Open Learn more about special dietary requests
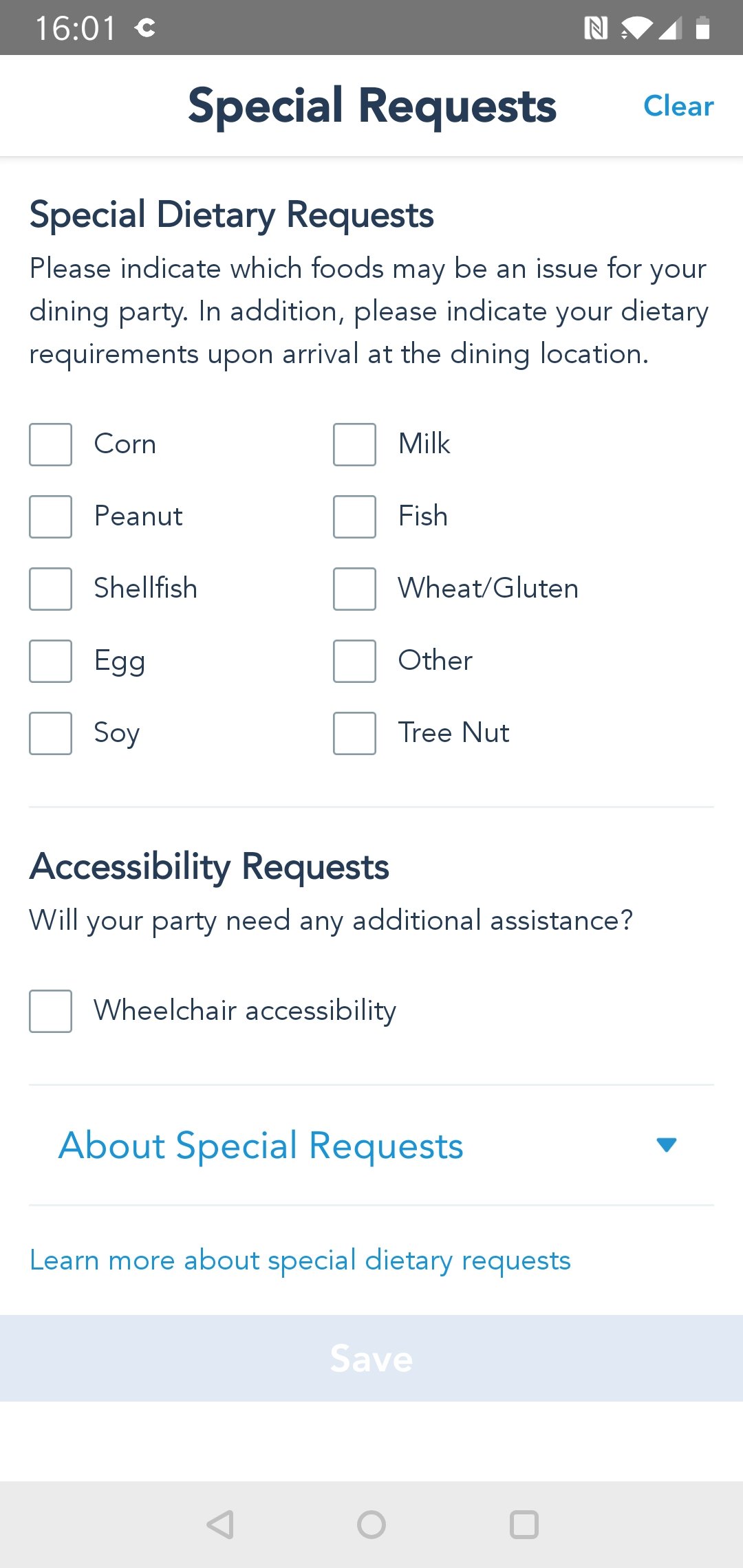 coord(300,1261)
